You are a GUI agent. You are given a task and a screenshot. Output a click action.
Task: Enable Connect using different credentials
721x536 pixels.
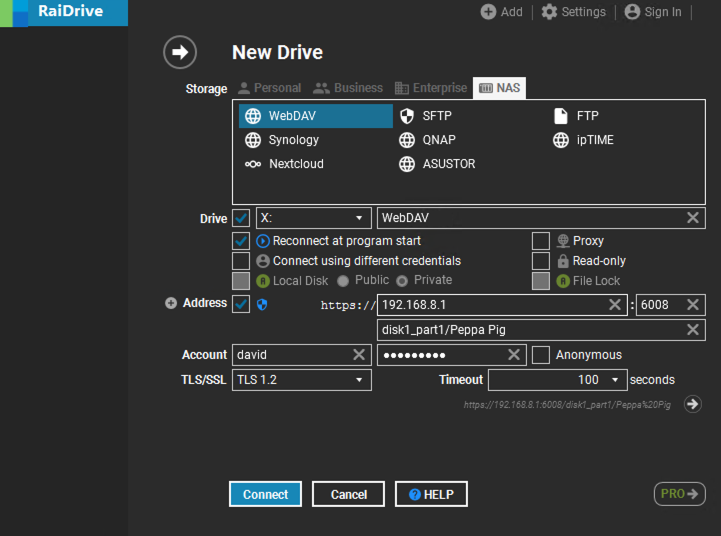pos(241,261)
